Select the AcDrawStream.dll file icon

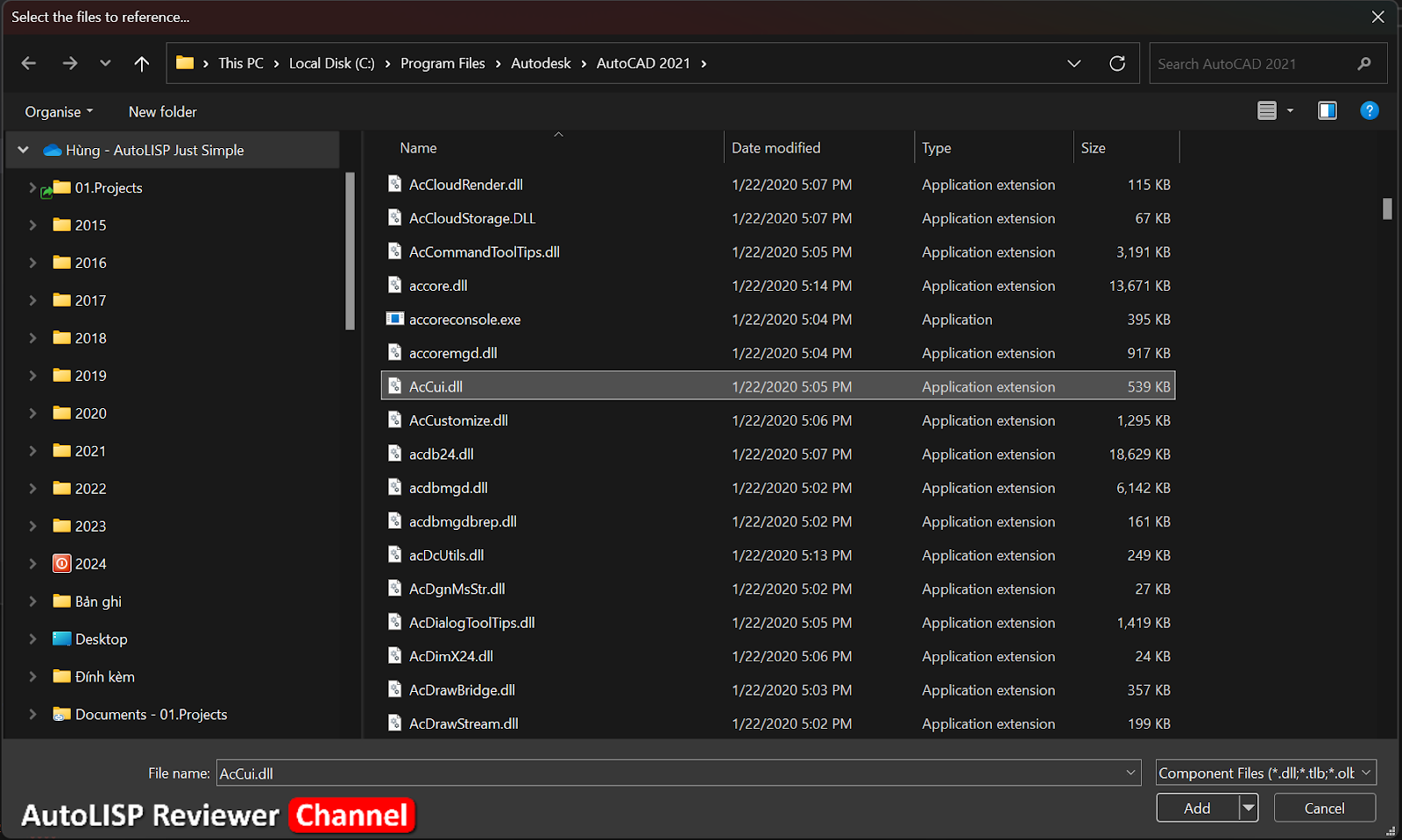coord(395,724)
